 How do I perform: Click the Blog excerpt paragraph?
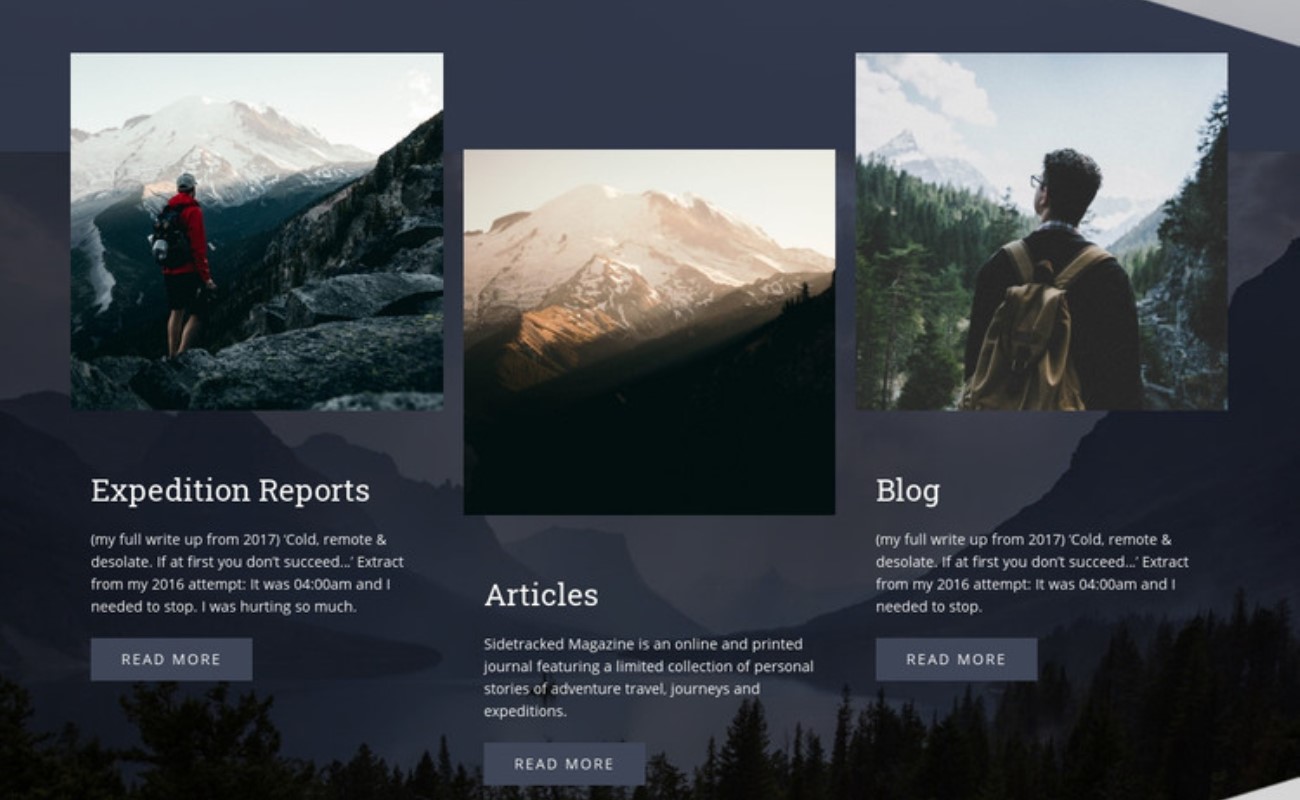(1032, 573)
